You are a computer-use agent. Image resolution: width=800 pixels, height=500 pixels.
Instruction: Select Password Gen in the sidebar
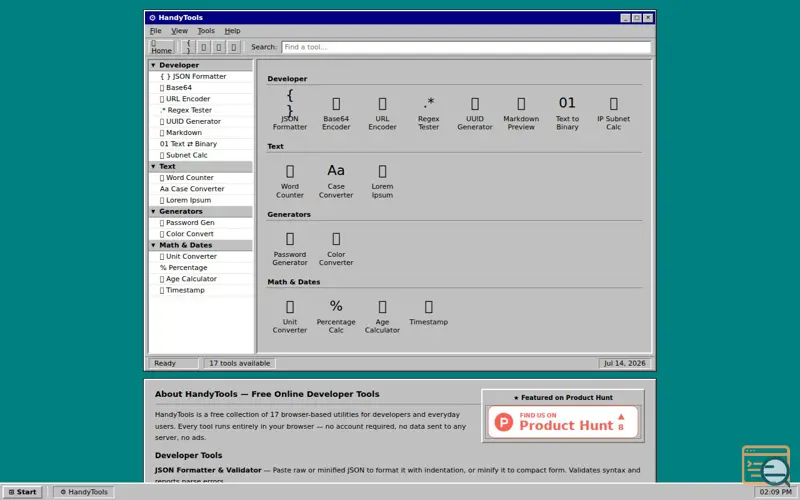(x=201, y=222)
